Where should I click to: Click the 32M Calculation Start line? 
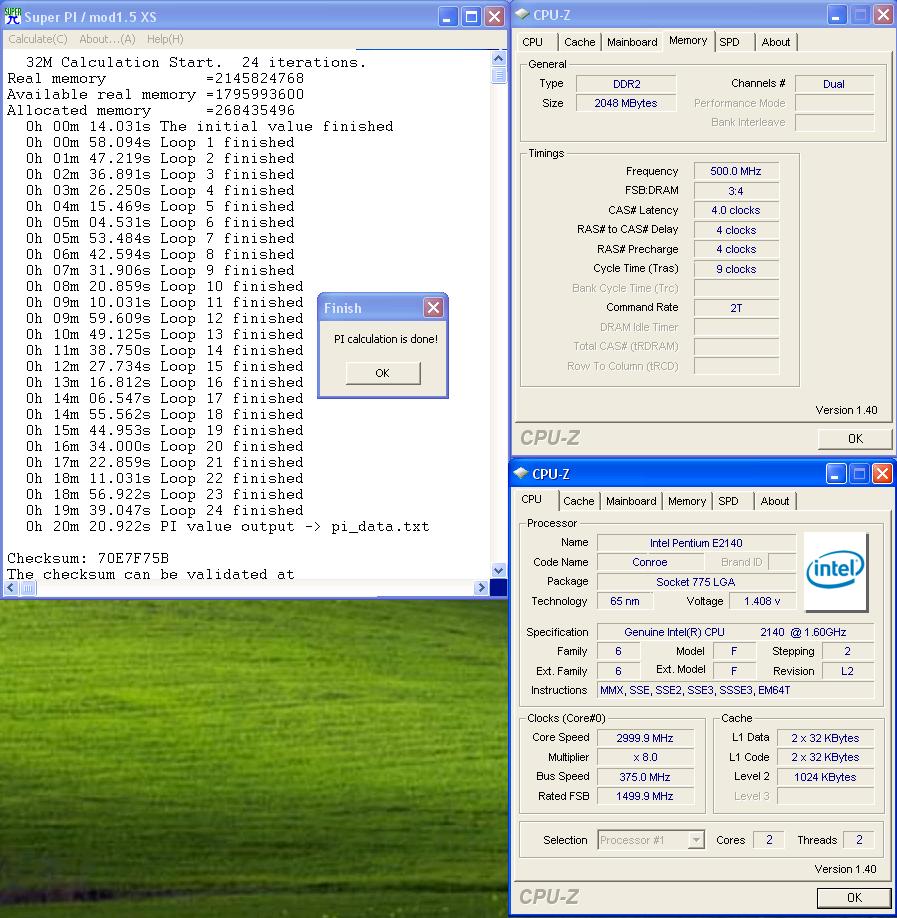coord(196,62)
